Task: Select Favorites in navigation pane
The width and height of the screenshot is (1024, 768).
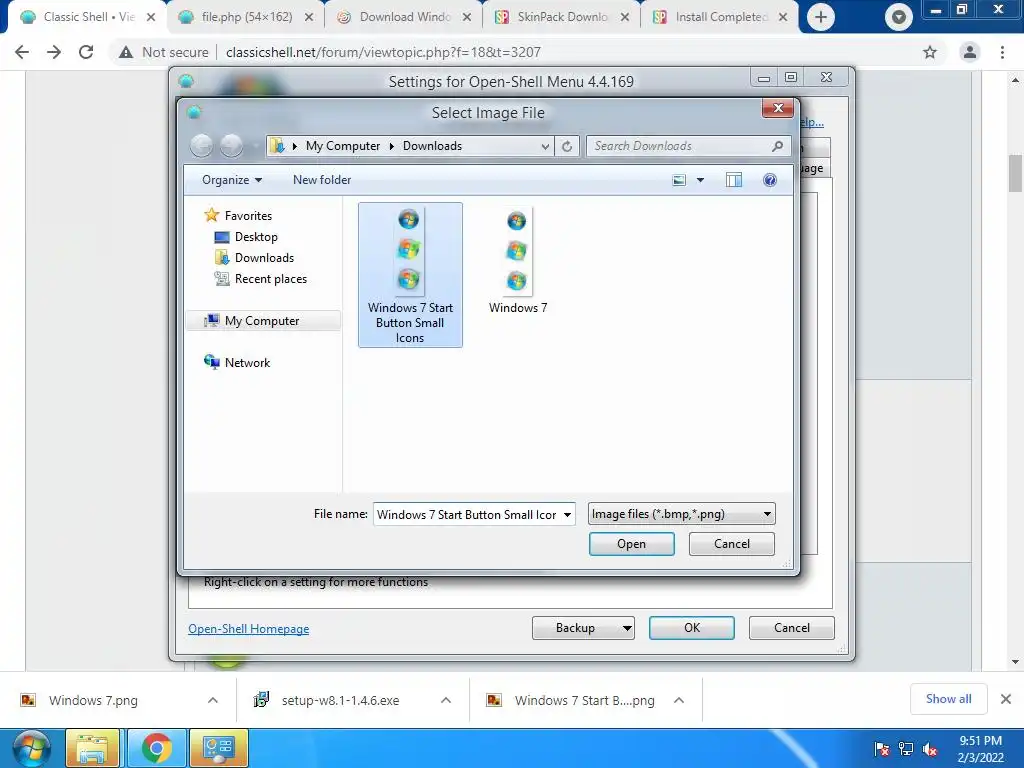Action: [x=238, y=216]
